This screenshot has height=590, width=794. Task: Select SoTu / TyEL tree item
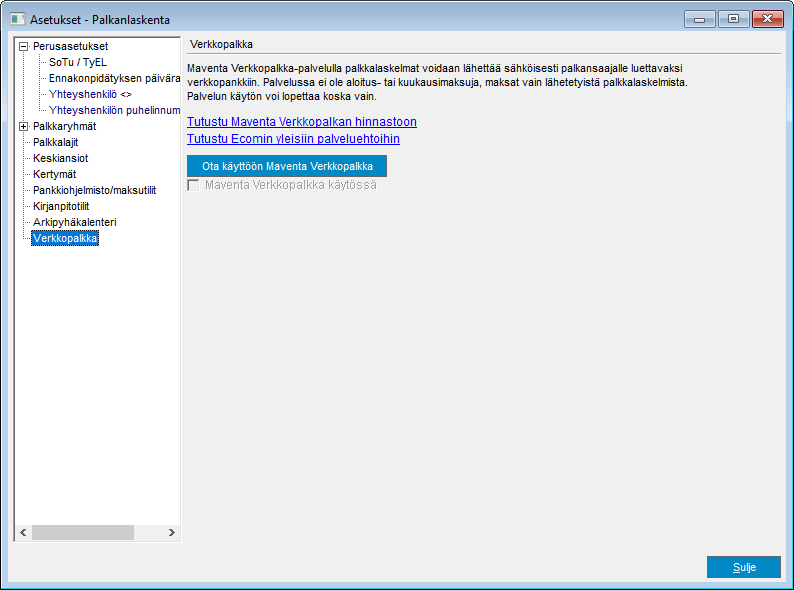click(x=77, y=62)
